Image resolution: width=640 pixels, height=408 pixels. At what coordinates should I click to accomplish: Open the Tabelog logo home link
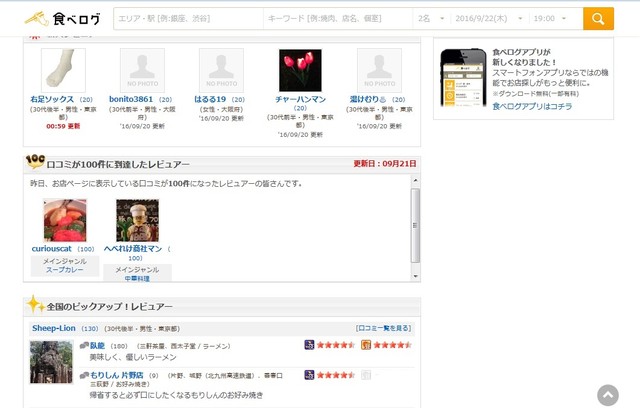tap(60, 18)
